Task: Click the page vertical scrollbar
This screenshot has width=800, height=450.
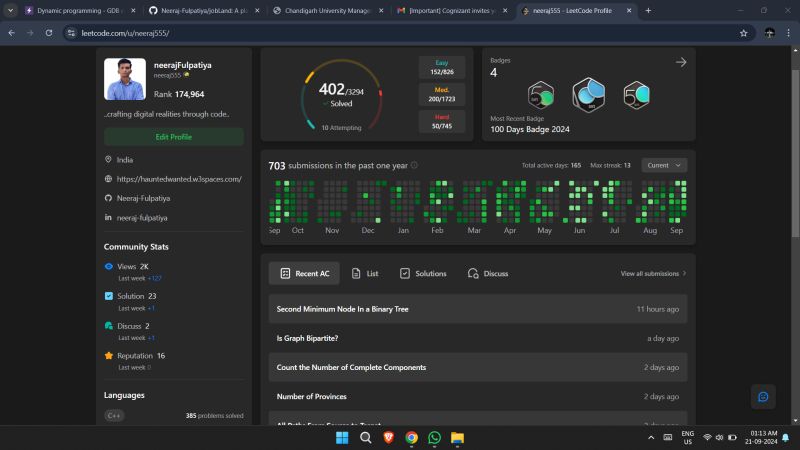Action: [x=795, y=153]
